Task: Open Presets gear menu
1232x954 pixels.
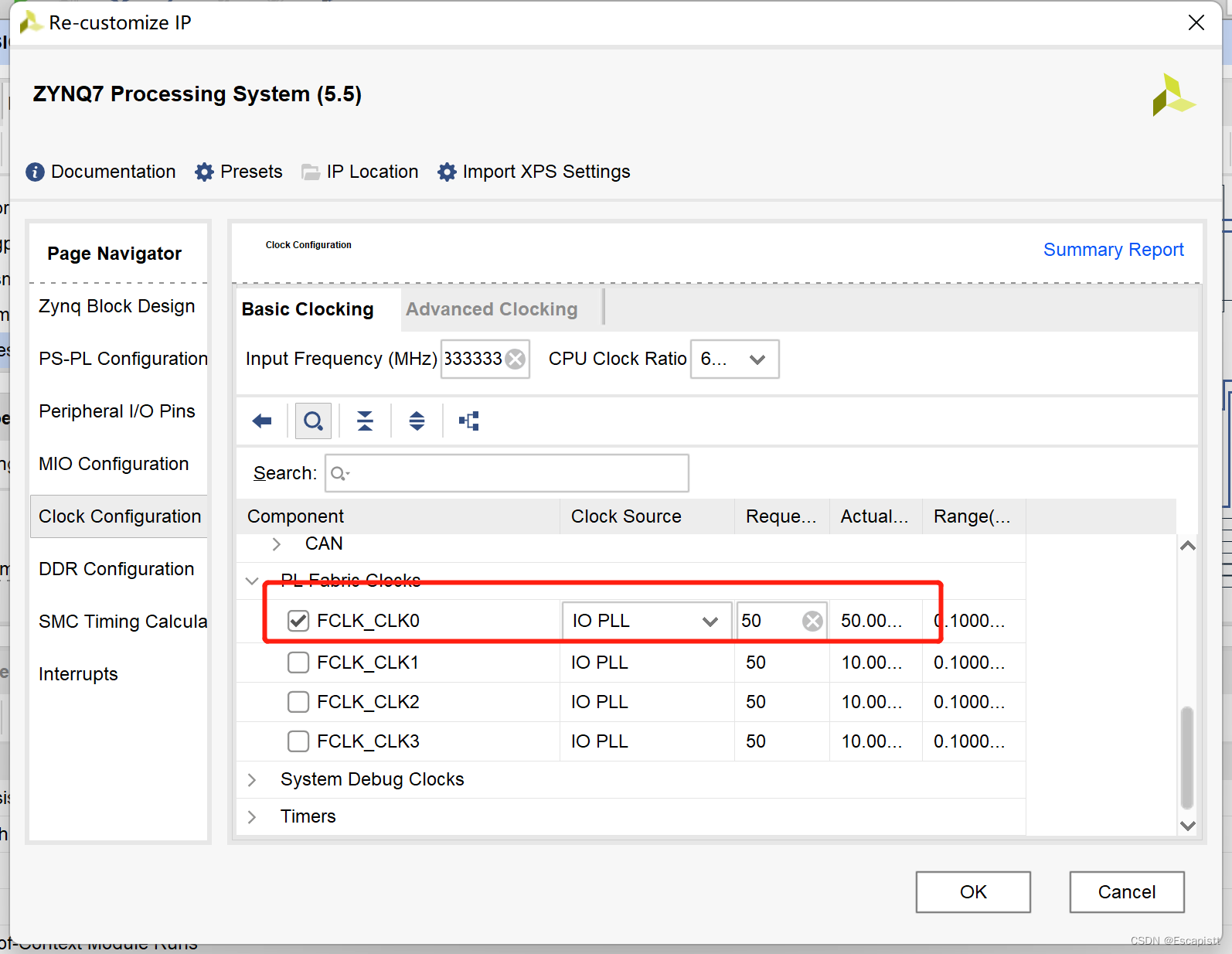Action: pyautogui.click(x=204, y=172)
